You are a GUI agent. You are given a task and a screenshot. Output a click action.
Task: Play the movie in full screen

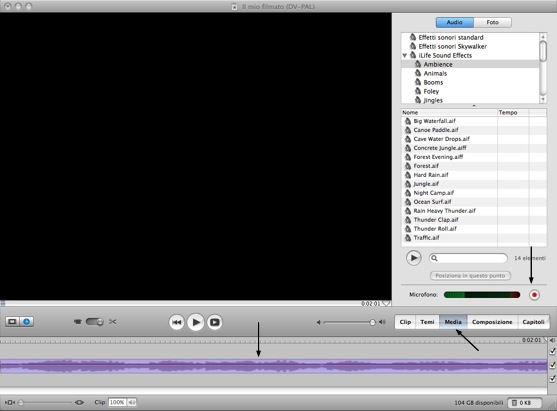(x=215, y=322)
